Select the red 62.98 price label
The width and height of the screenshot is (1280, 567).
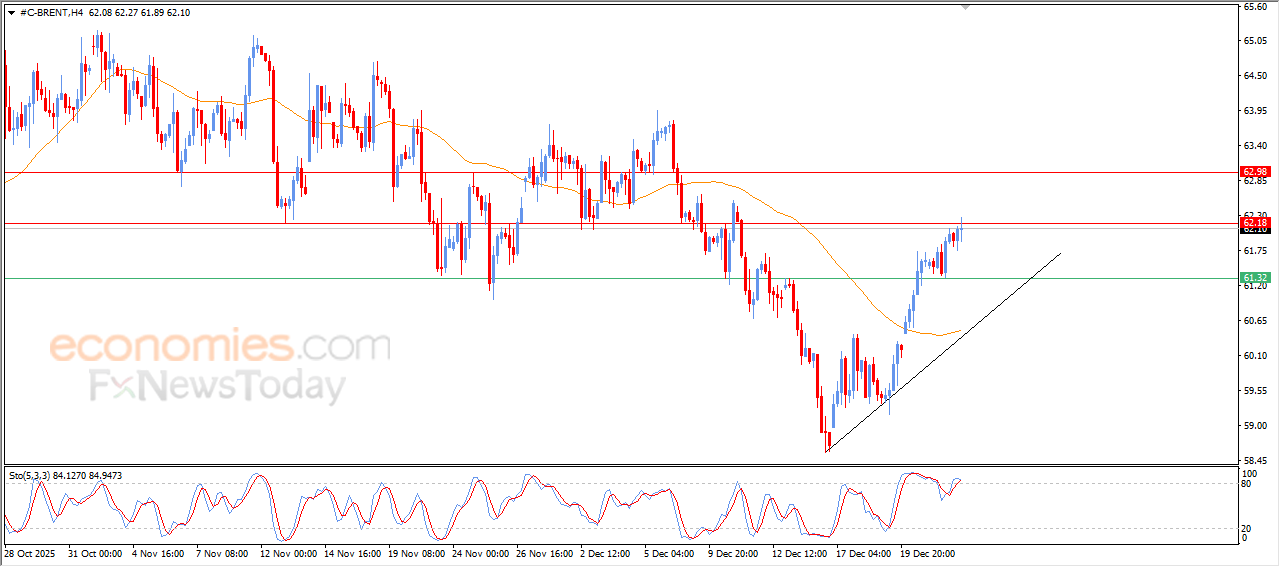[x=1255, y=172]
